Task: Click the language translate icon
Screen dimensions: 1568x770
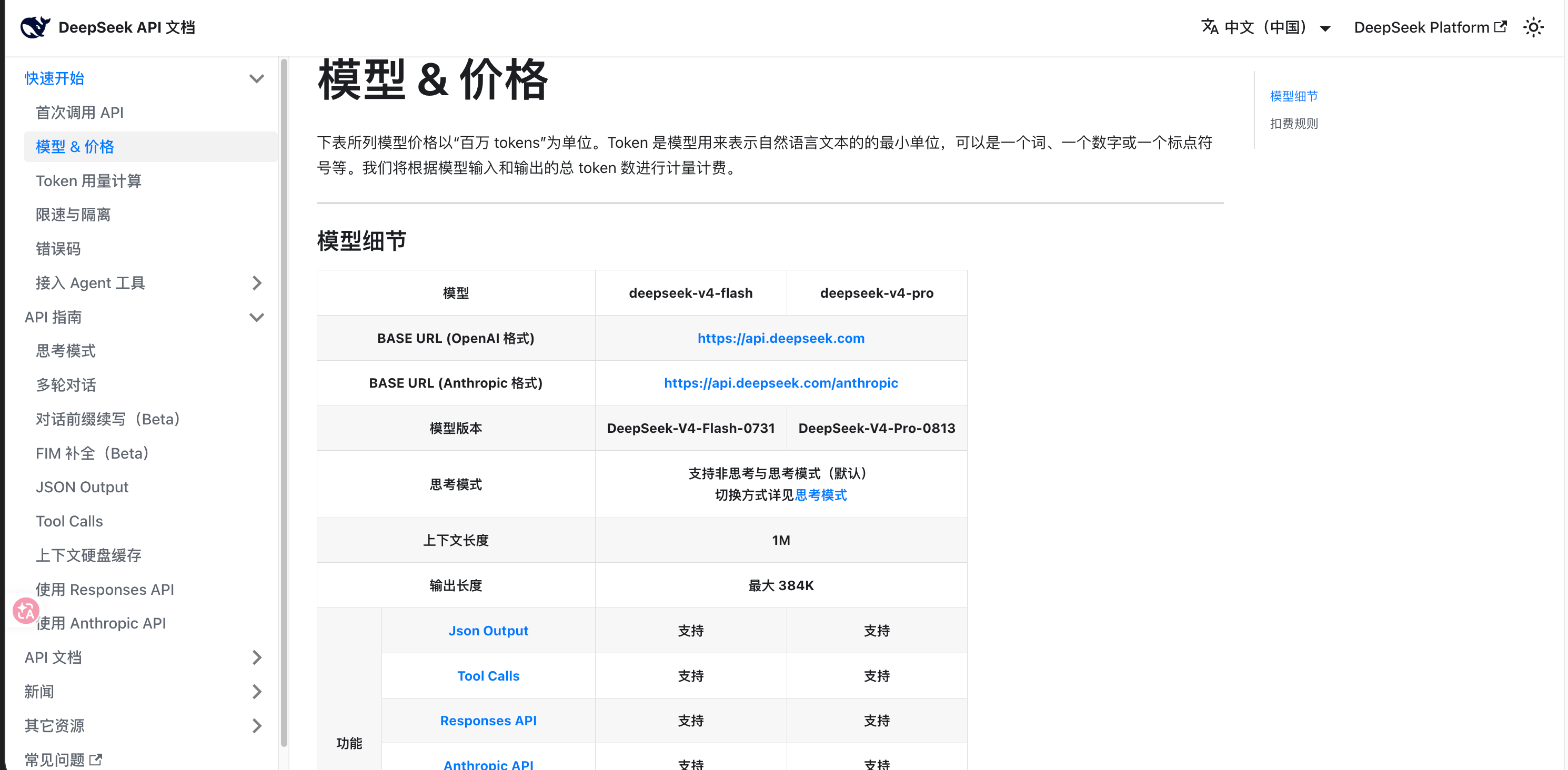Action: pos(1210,27)
